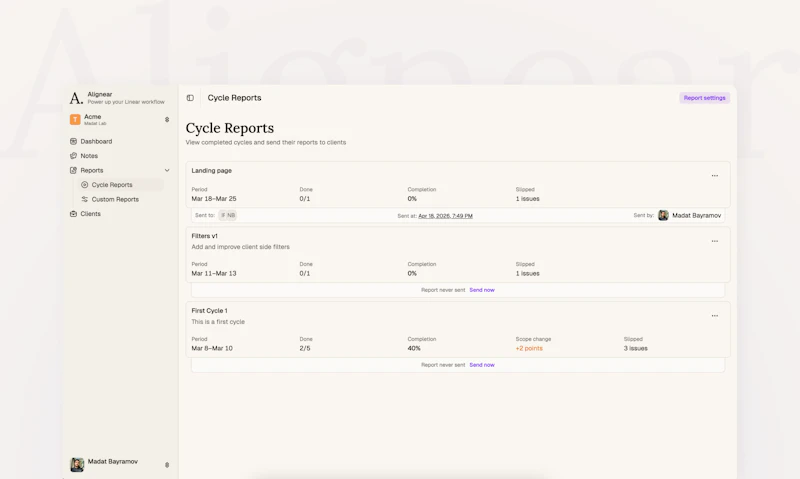This screenshot has height=479, width=800.
Task: Open Notes in the sidebar
Action: 89,156
